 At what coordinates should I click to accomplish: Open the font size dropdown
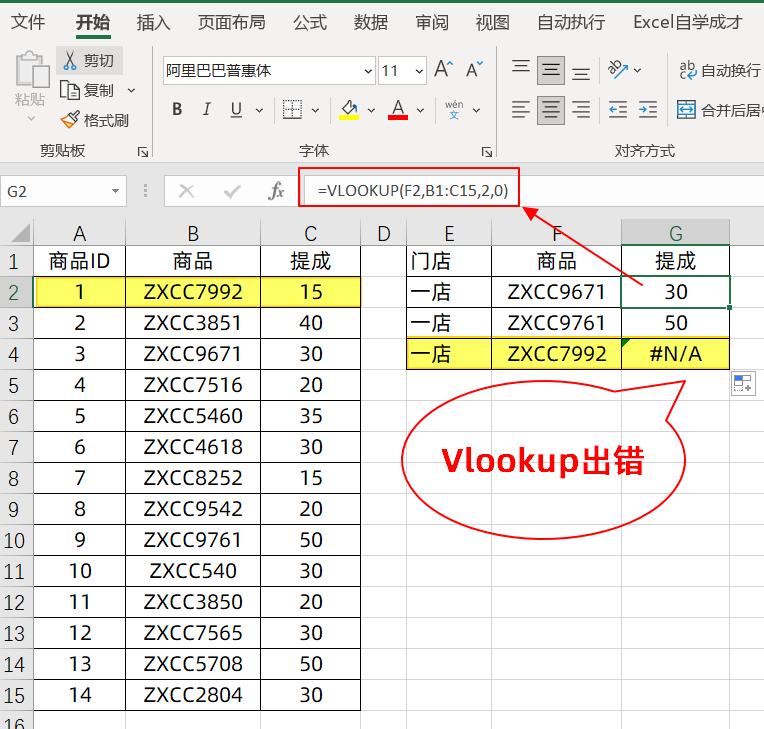pyautogui.click(x=419, y=71)
